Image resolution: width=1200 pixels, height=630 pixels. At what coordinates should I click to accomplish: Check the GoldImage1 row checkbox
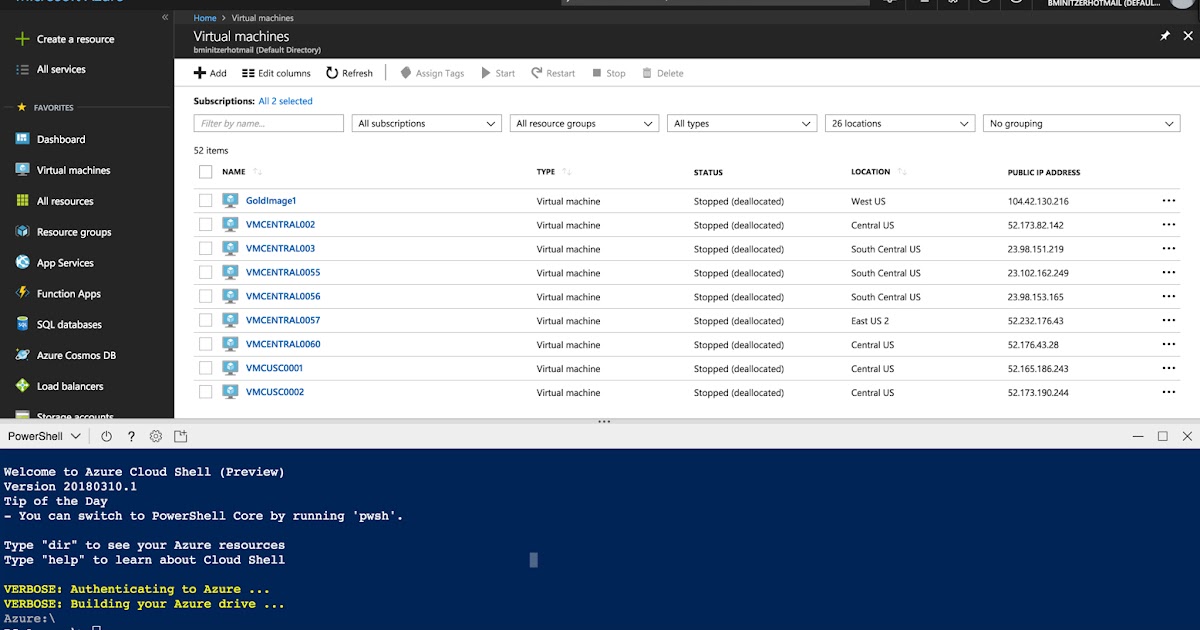[205, 200]
